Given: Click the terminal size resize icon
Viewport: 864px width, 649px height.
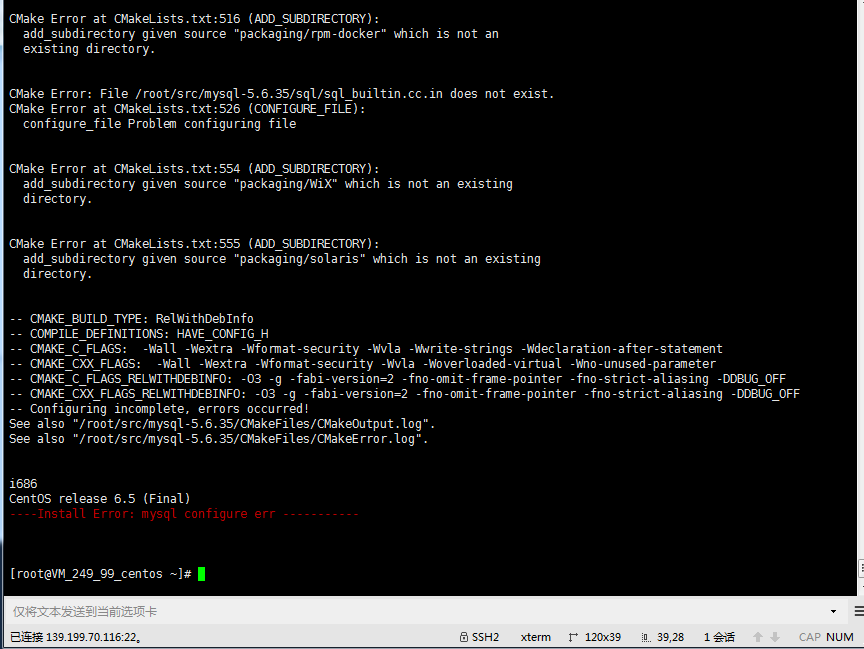Looking at the screenshot, I should (x=573, y=637).
